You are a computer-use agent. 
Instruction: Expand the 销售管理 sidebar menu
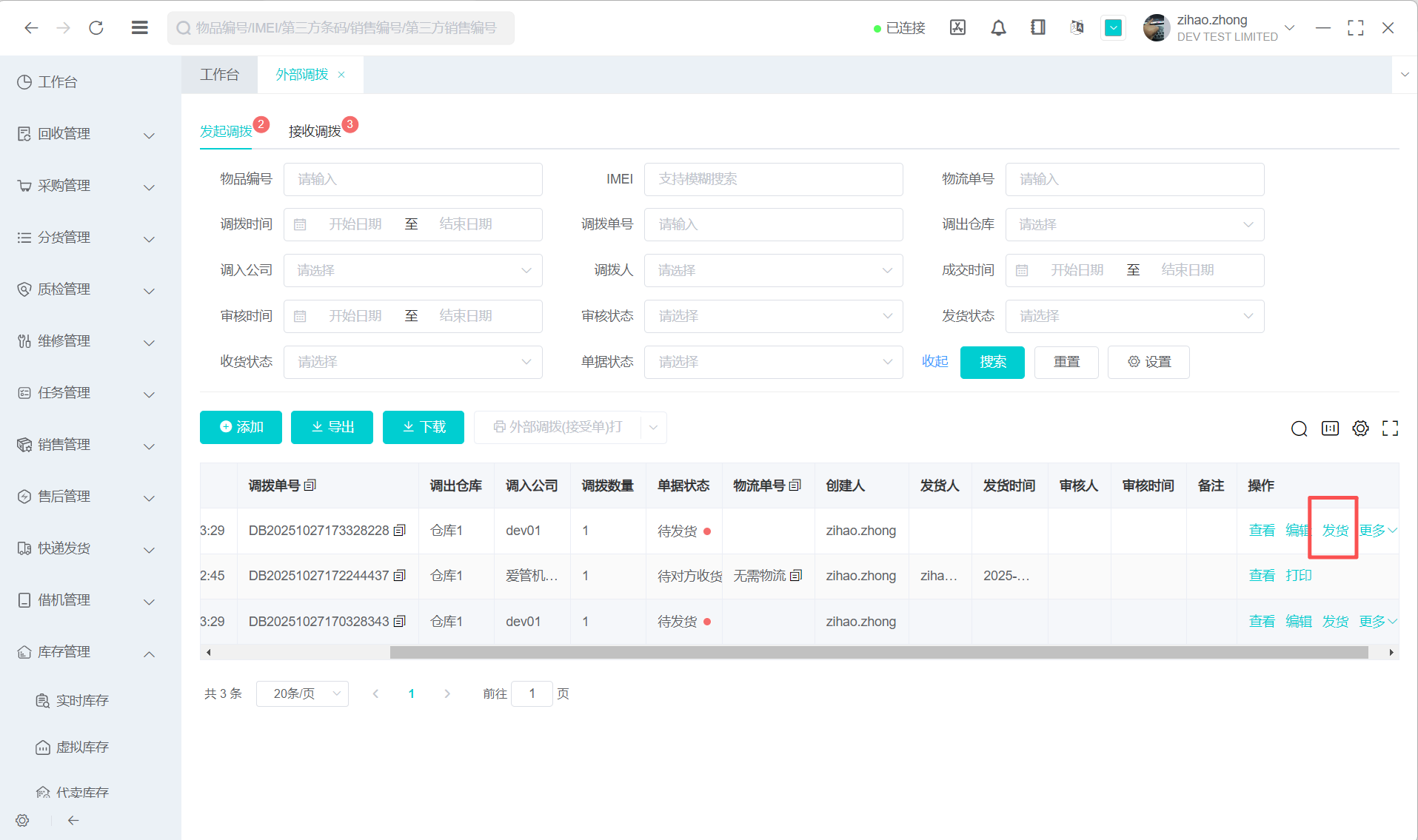[86, 445]
